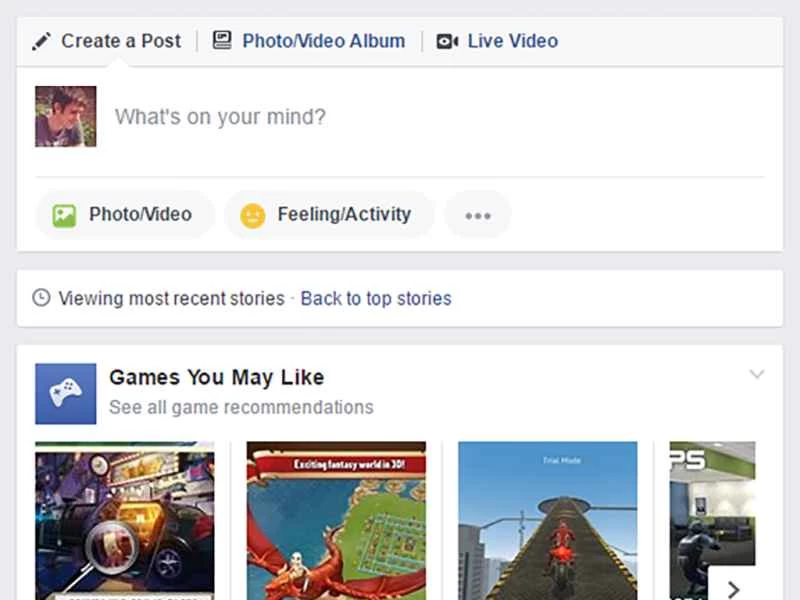Viewport: 800px width, 600px height.
Task: Click the blue gamepad icon on Games card
Action: [65, 392]
